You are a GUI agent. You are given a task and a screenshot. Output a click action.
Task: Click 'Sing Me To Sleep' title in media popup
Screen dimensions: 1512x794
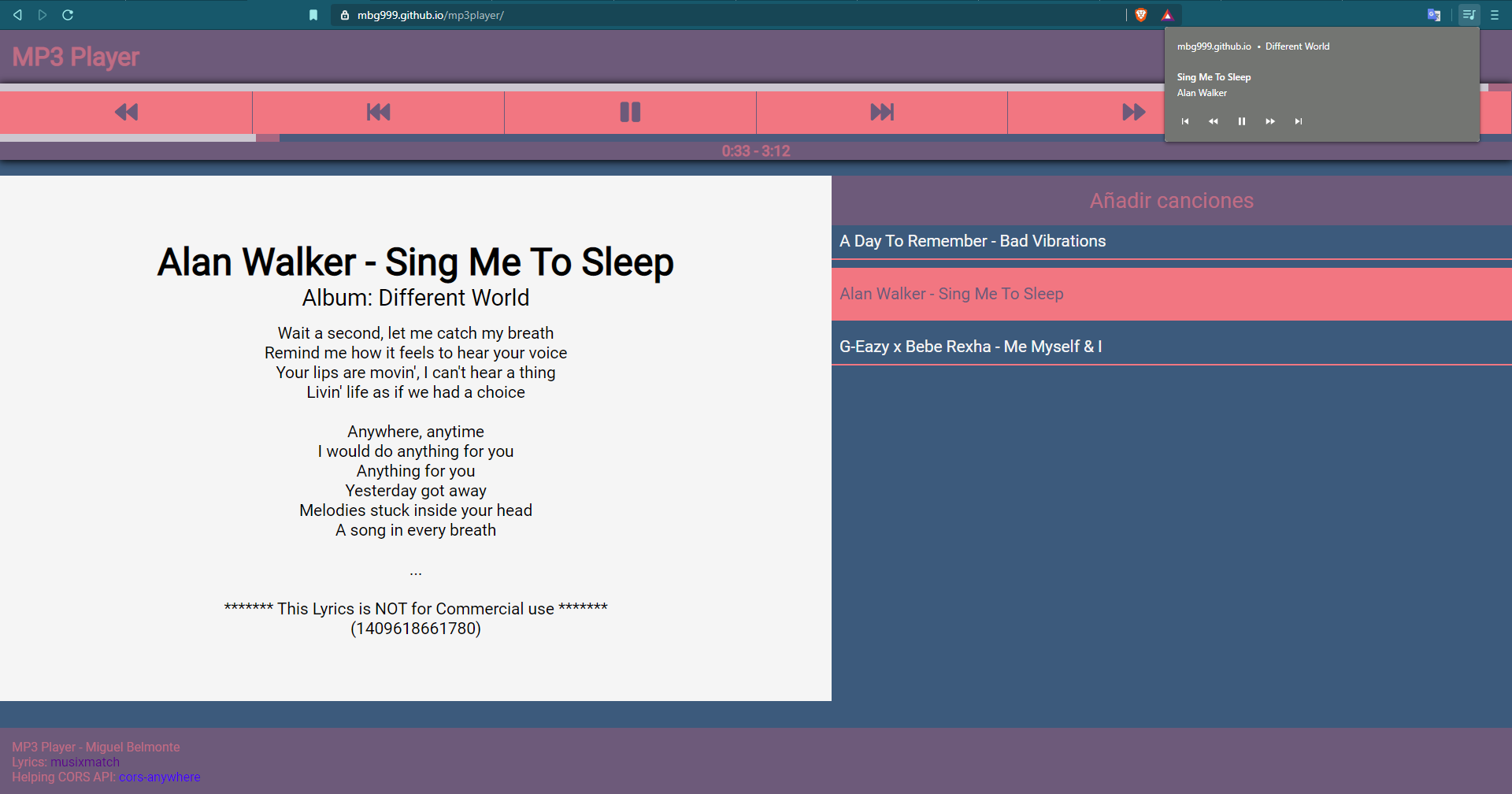point(1214,77)
